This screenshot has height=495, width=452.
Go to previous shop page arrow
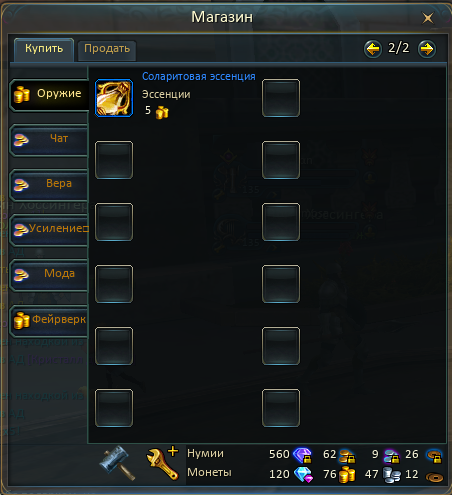click(373, 49)
